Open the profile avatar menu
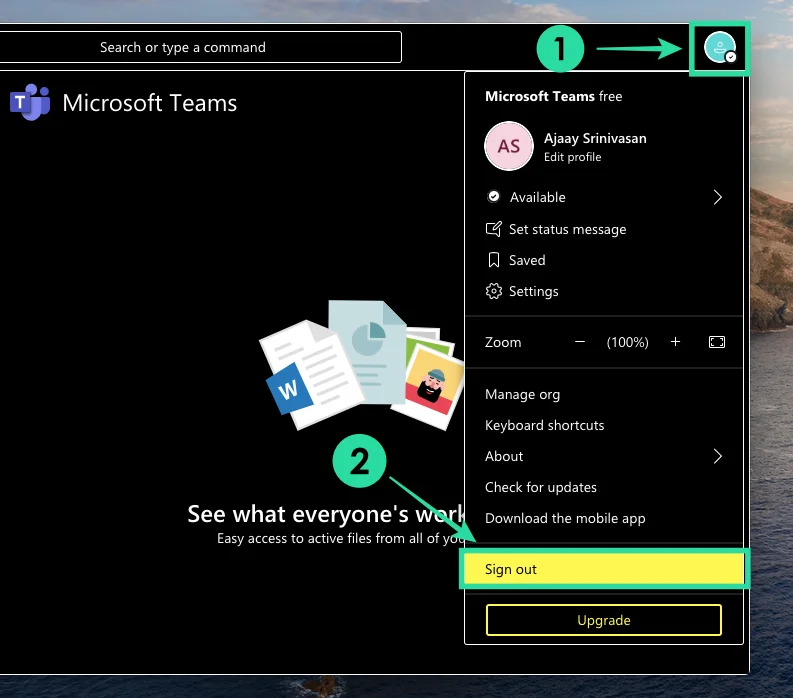This screenshot has height=698, width=793. pos(720,48)
